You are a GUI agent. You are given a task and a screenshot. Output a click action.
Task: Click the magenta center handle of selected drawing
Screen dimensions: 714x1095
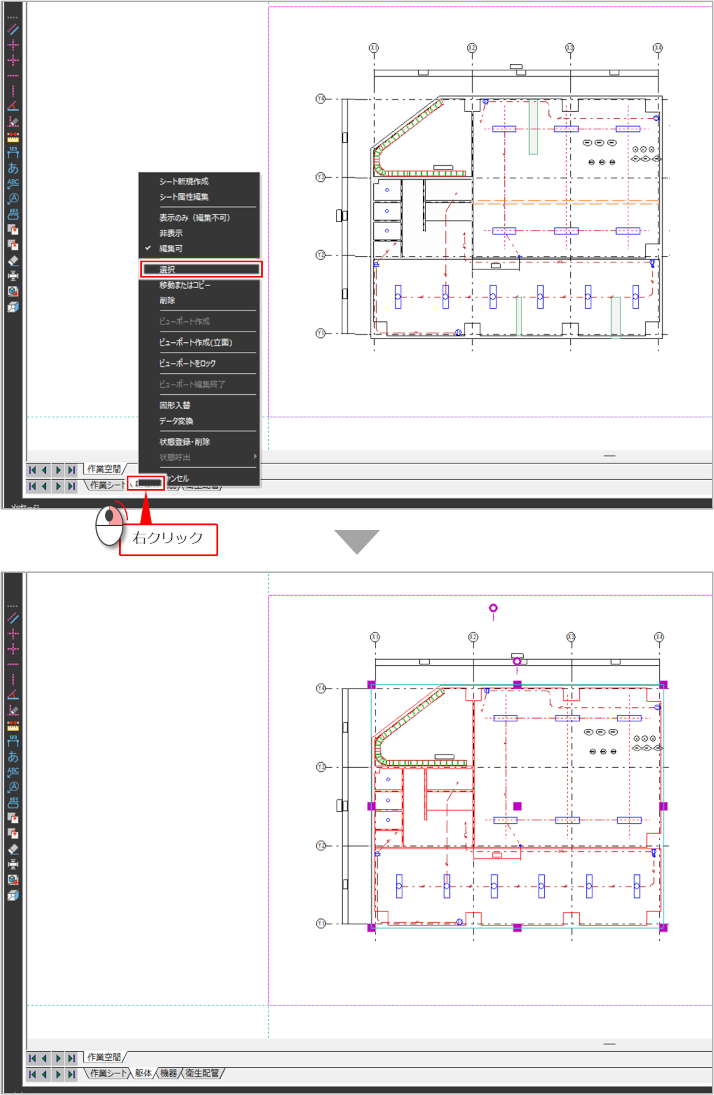517,805
